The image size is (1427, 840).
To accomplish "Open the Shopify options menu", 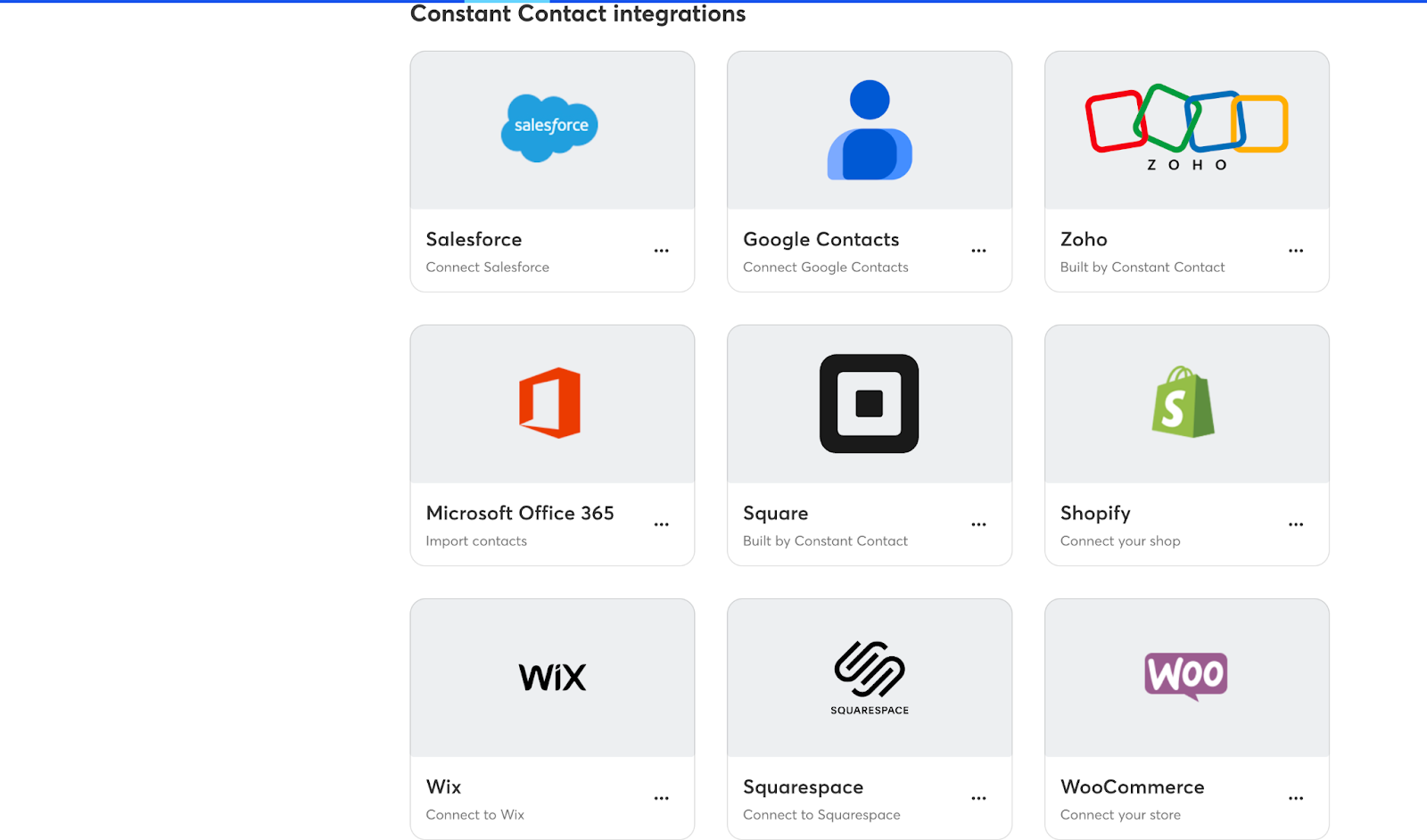I will pos(1296,524).
